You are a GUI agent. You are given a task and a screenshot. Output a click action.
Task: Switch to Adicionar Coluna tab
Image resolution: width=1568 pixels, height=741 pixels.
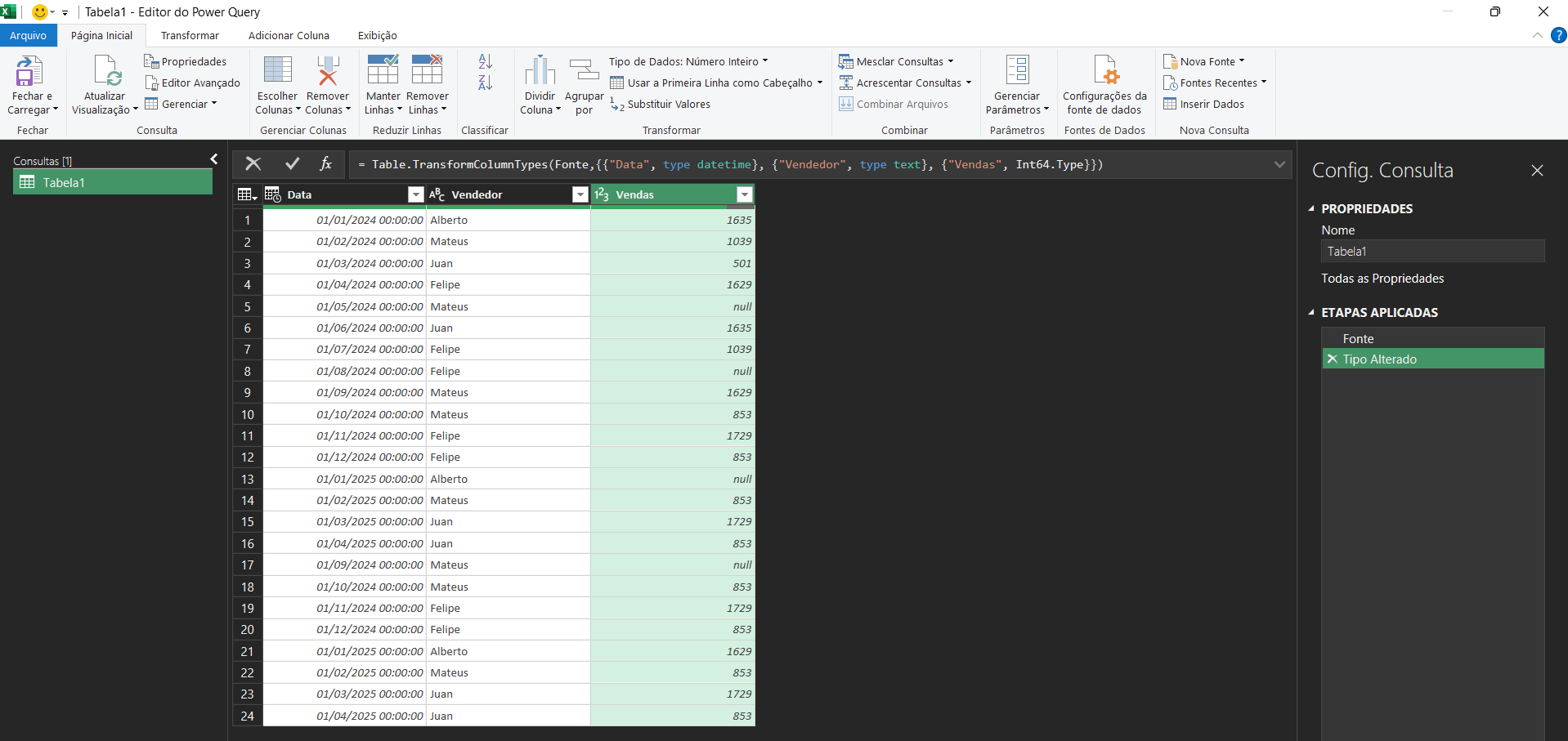(289, 35)
